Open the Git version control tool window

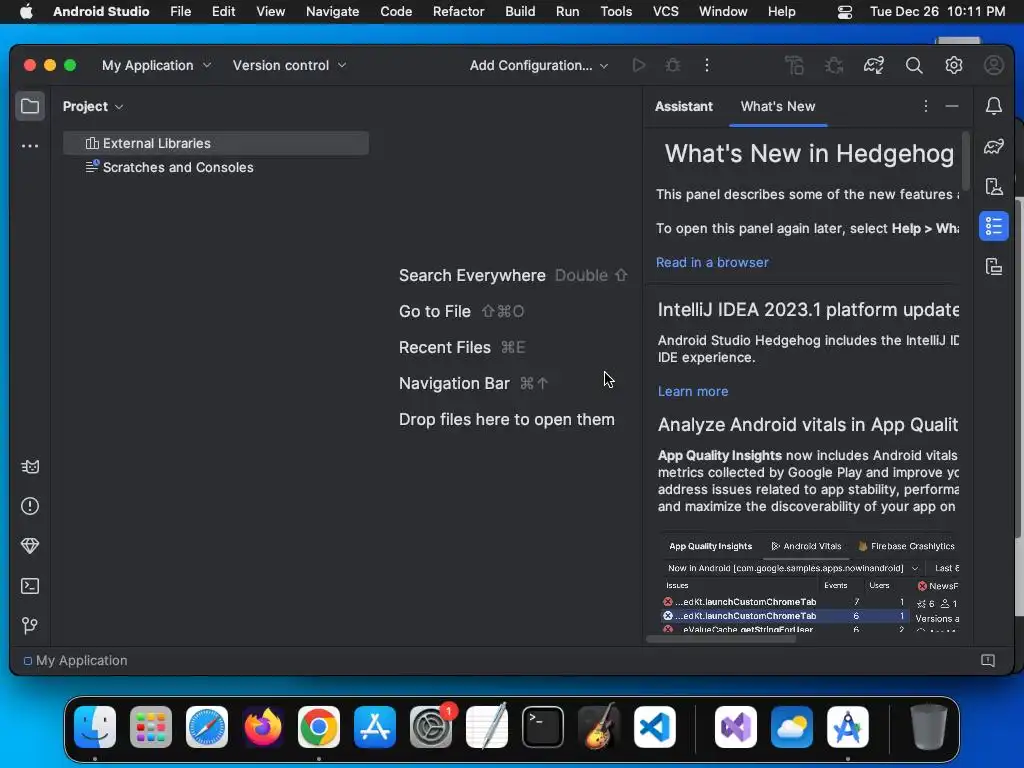coord(30,626)
